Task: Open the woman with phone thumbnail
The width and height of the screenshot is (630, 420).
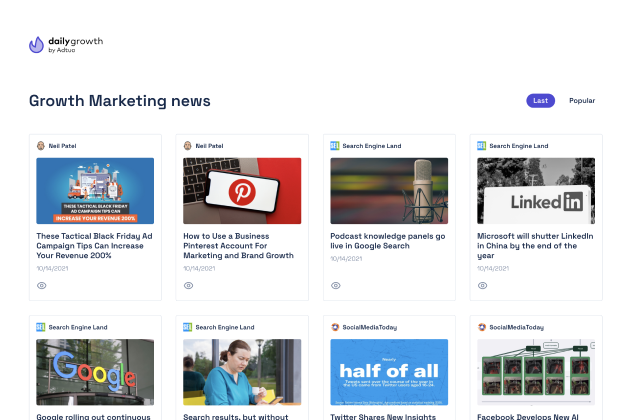Action: tap(242, 372)
